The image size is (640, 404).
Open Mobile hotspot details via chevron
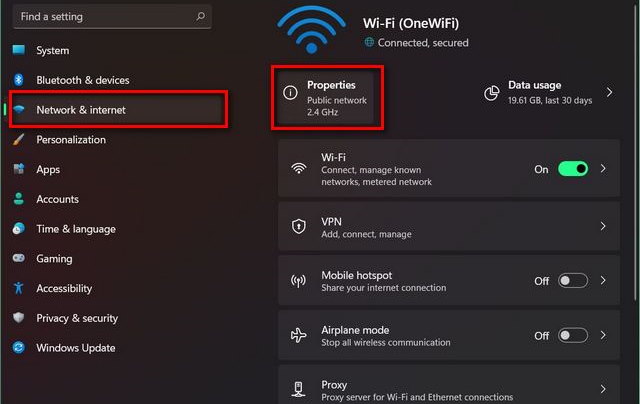[603, 281]
